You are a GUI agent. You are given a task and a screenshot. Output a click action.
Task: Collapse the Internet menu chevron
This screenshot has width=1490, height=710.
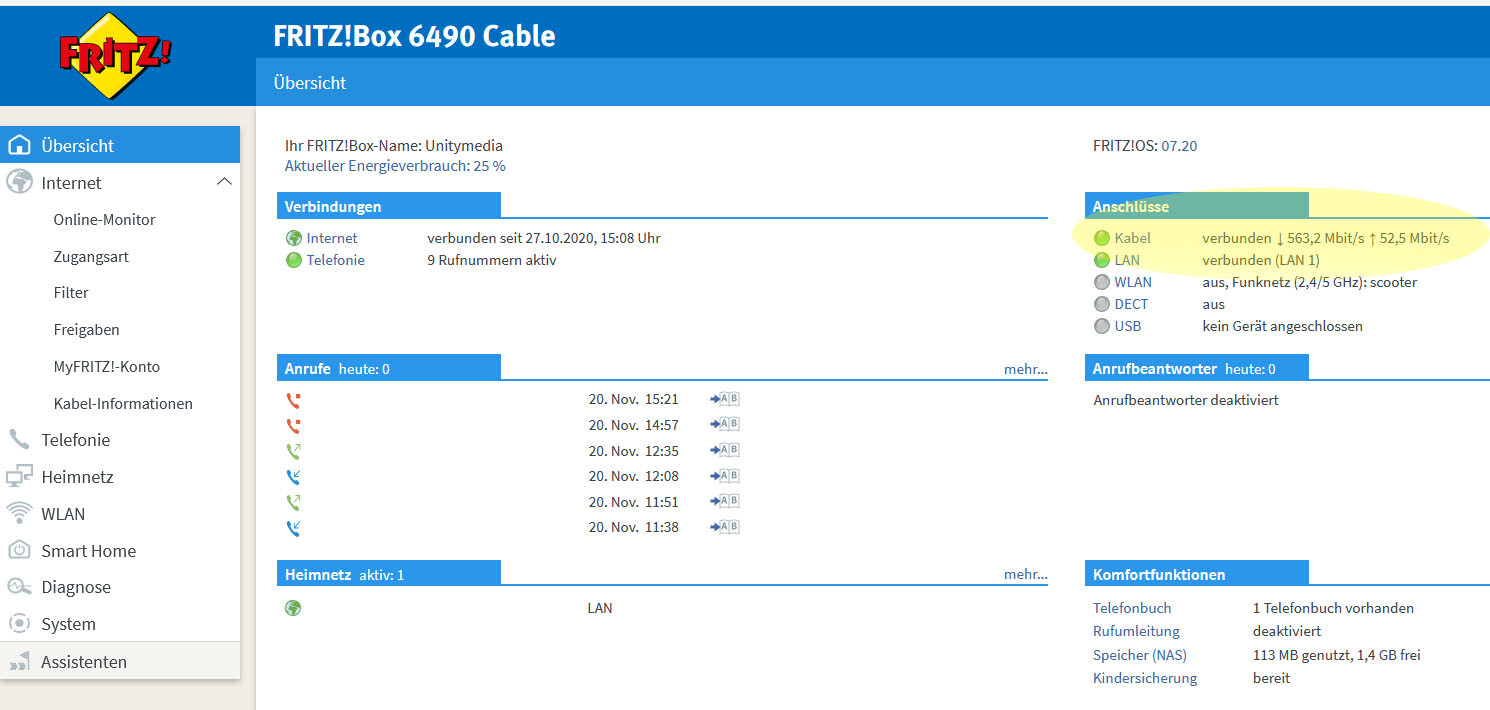224,182
